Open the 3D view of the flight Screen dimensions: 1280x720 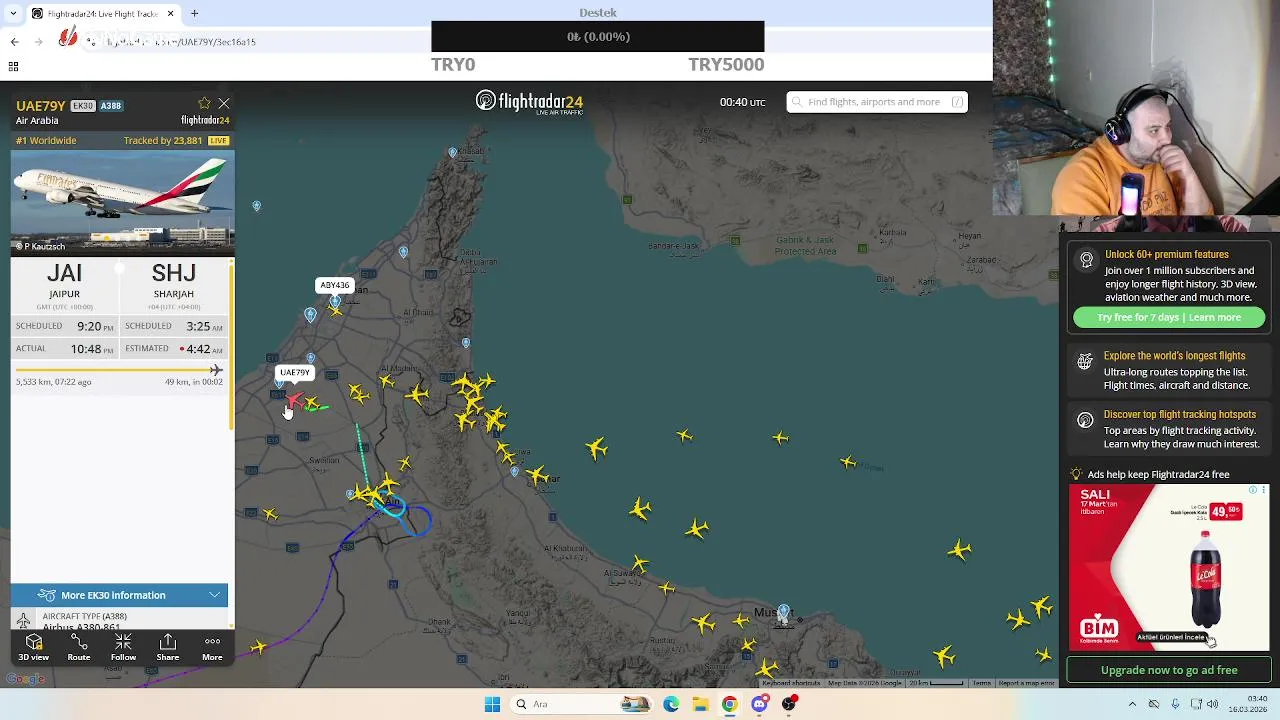pyautogui.click(x=33, y=647)
